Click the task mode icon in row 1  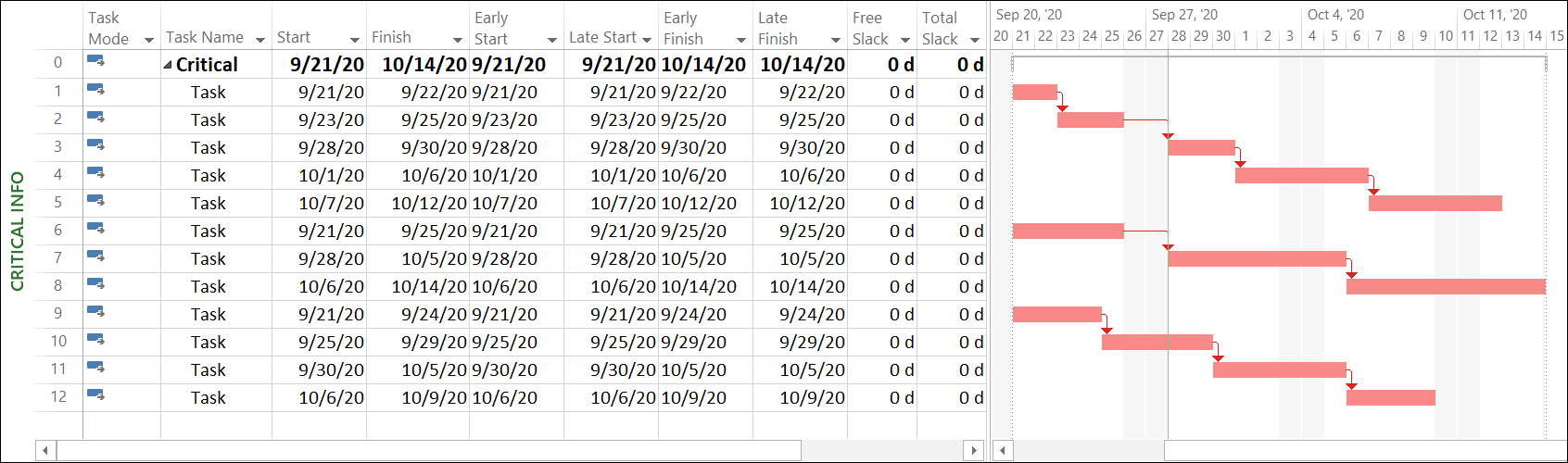point(95,90)
